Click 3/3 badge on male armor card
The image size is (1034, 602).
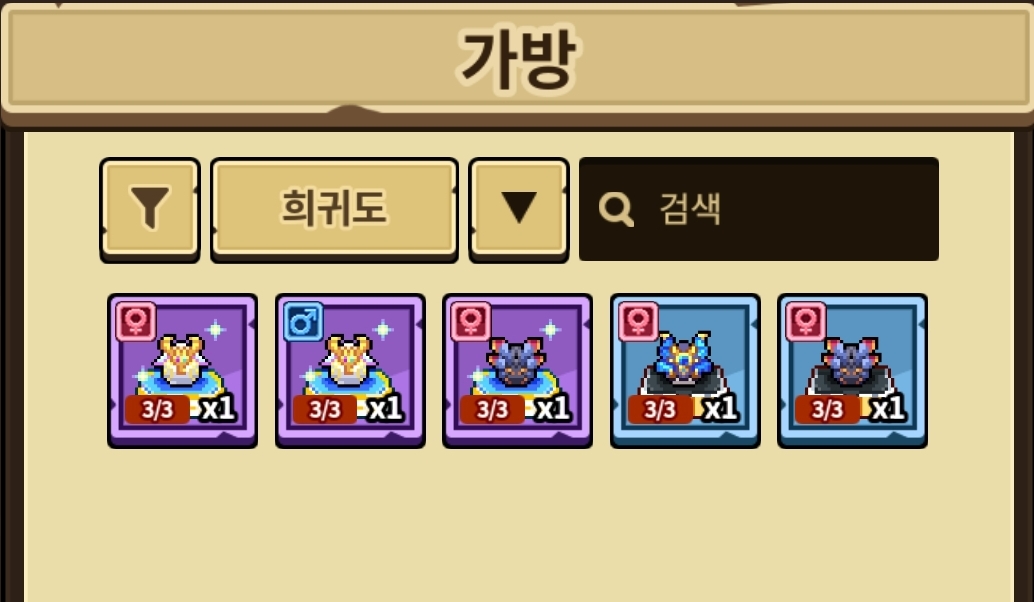(325, 409)
